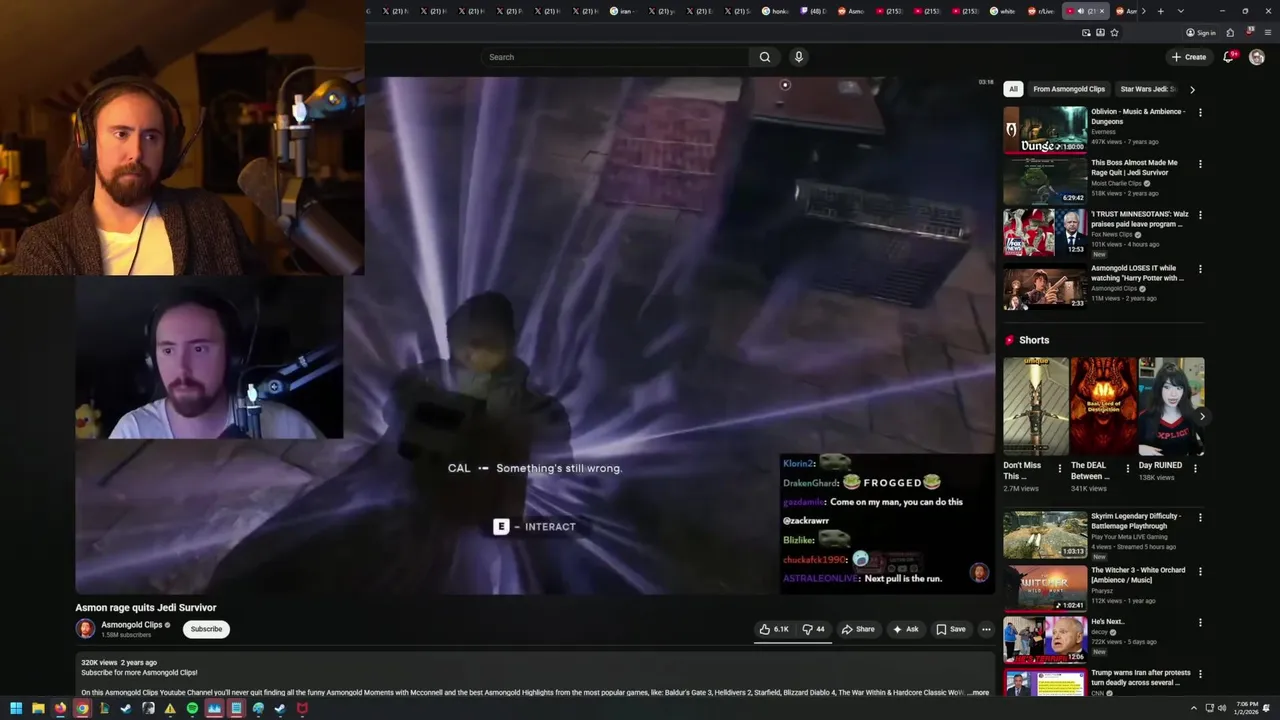The height and width of the screenshot is (720, 1280).
Task: Click the YouTube search magnifier button
Action: pos(765,57)
